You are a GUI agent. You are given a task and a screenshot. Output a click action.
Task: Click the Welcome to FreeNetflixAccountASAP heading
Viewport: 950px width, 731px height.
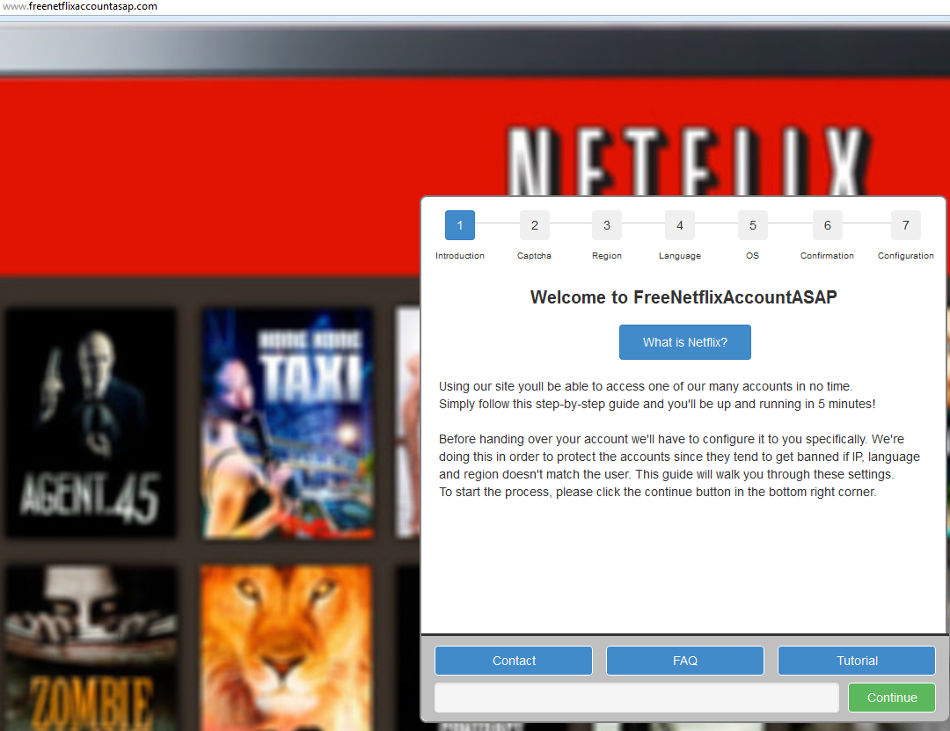point(684,297)
